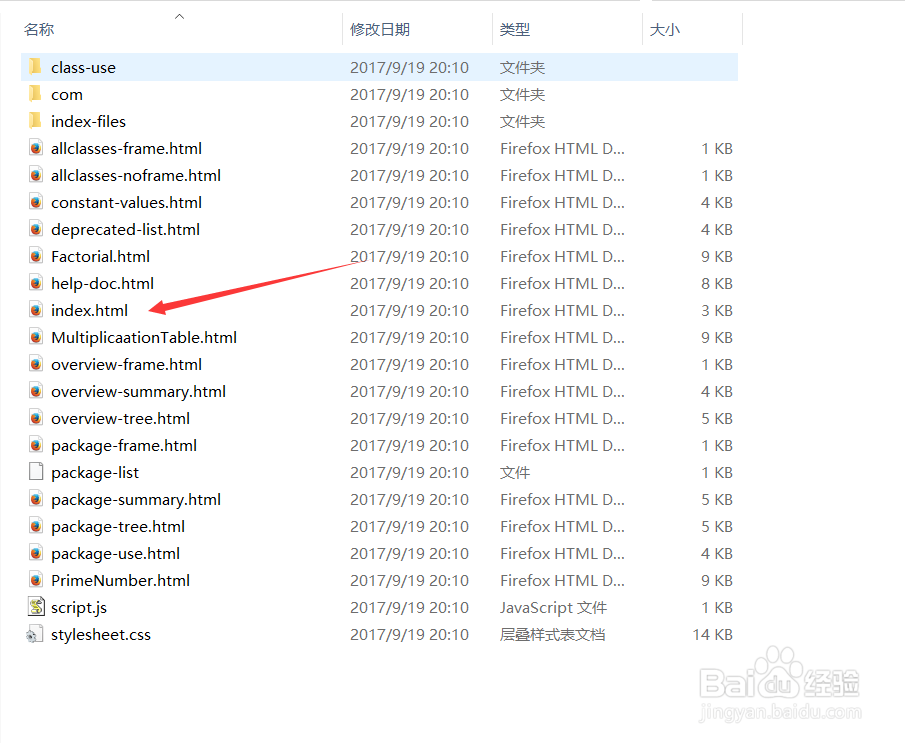This screenshot has width=912, height=743.
Task: Click the Firefox icon beside package-use.html
Action: click(x=35, y=553)
